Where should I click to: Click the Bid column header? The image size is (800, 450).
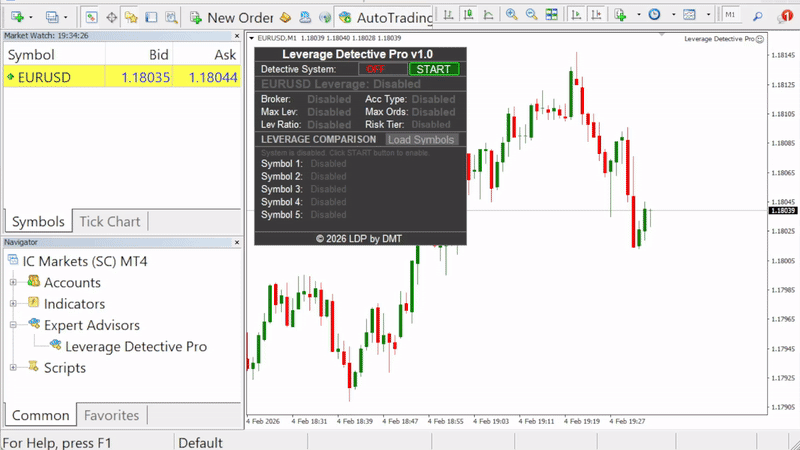[159, 55]
